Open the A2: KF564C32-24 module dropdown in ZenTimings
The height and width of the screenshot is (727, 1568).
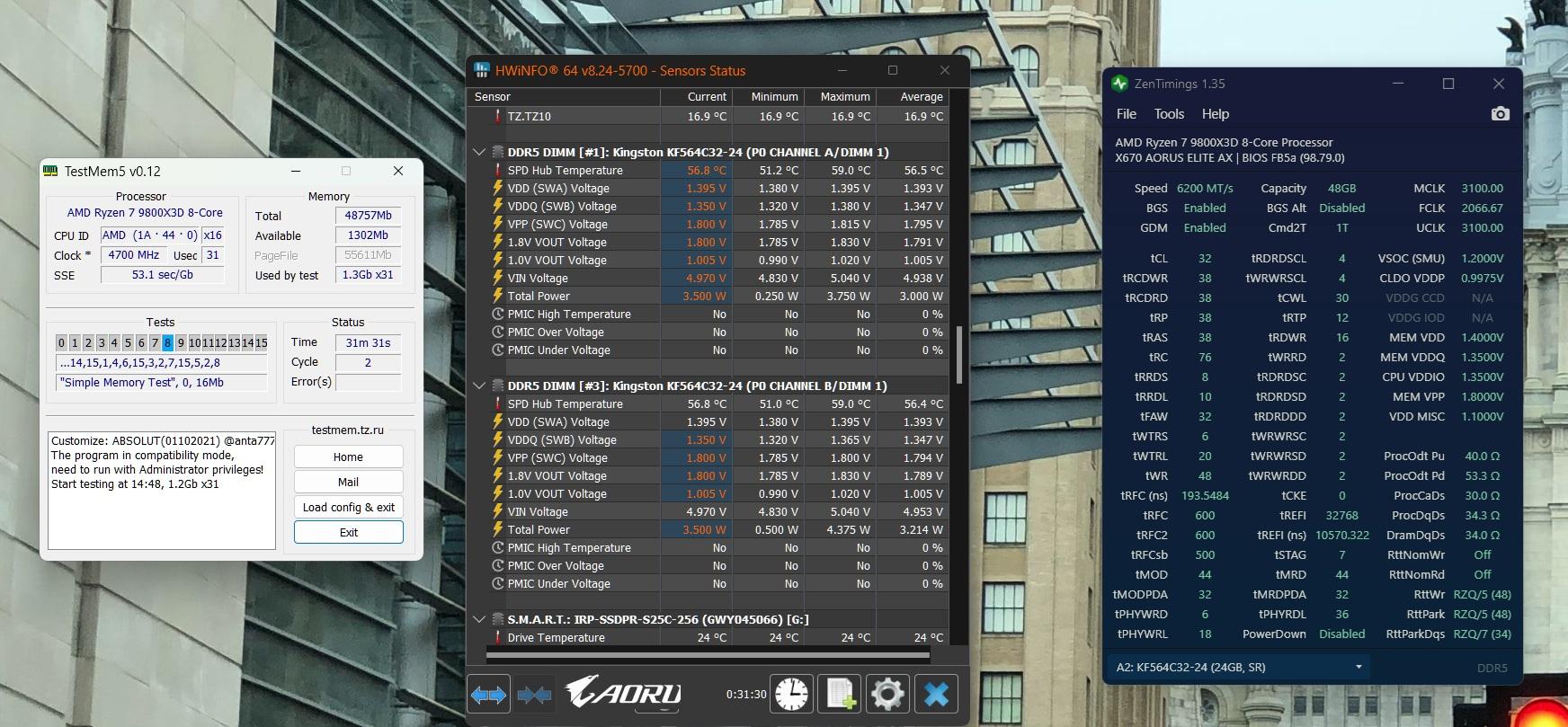tap(1240, 668)
